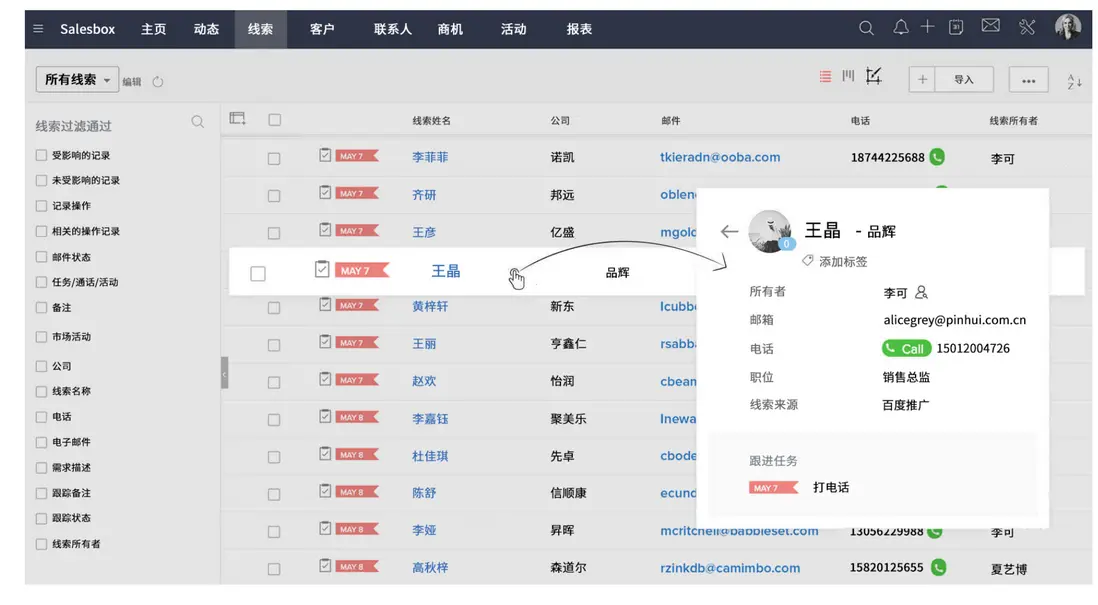Open the canvas view icon

[873, 76]
